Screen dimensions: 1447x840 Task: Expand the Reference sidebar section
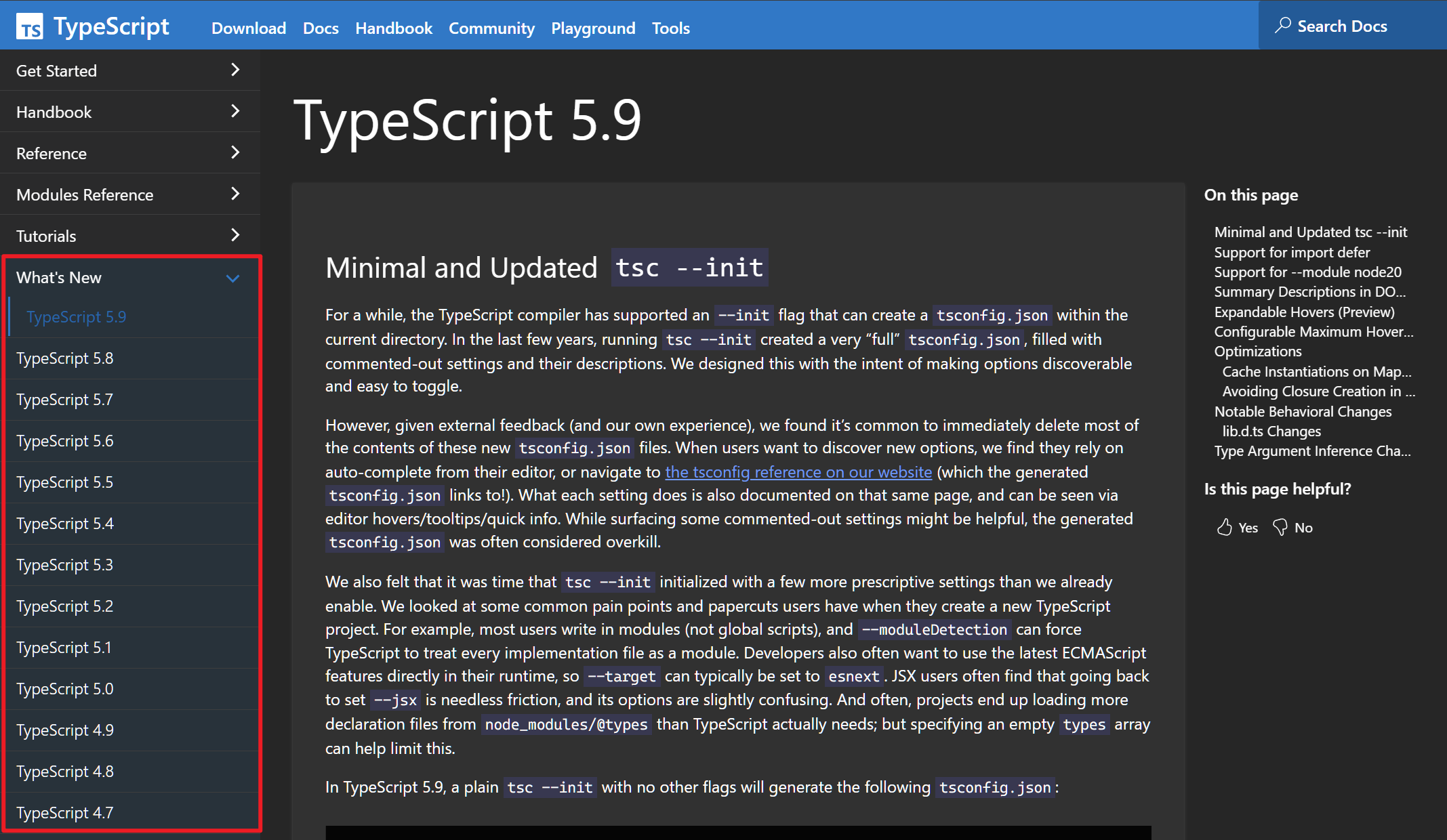tap(235, 152)
